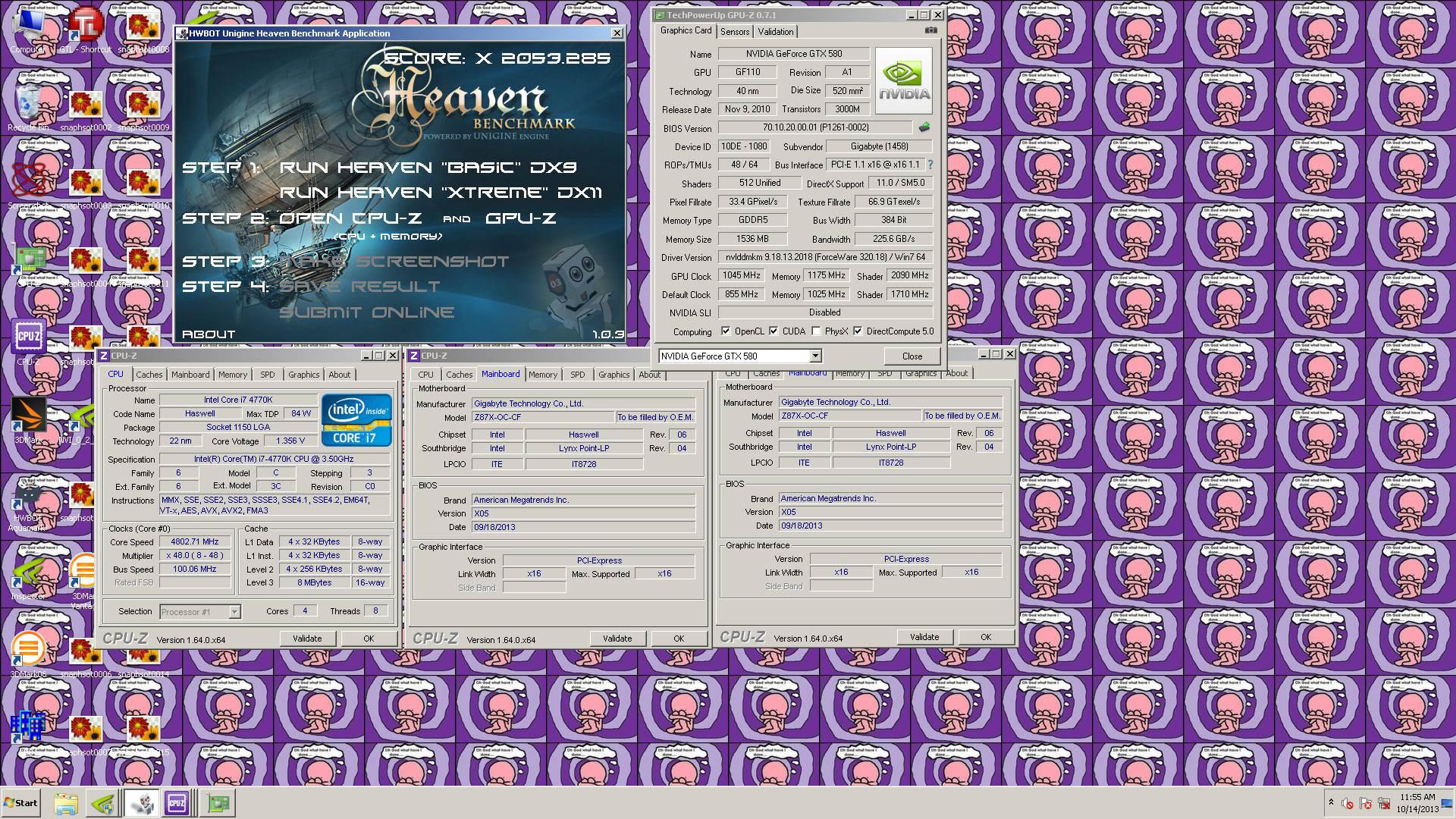Run Heaven Basic DX9 benchmark
Image resolution: width=1456 pixels, height=819 pixels.
click(428, 168)
